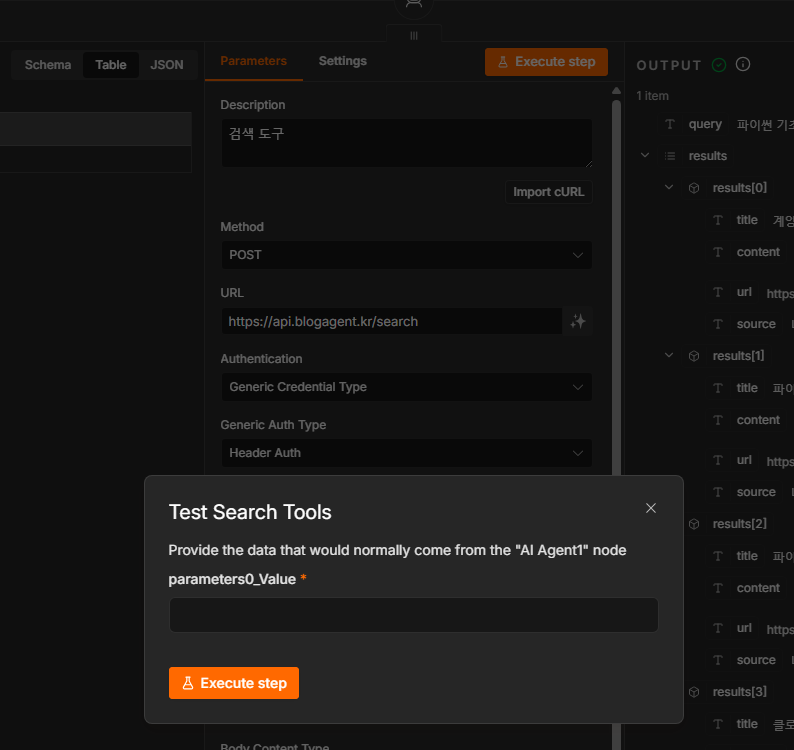Click the results[0] object cube icon
This screenshot has height=750, width=794.
point(694,188)
